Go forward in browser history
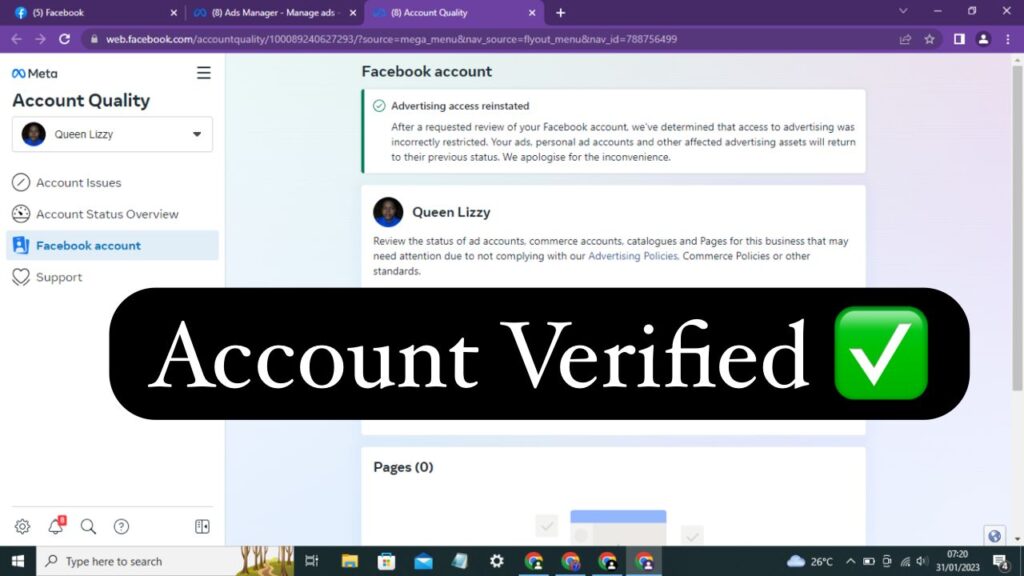This screenshot has height=576, width=1024. [40, 39]
